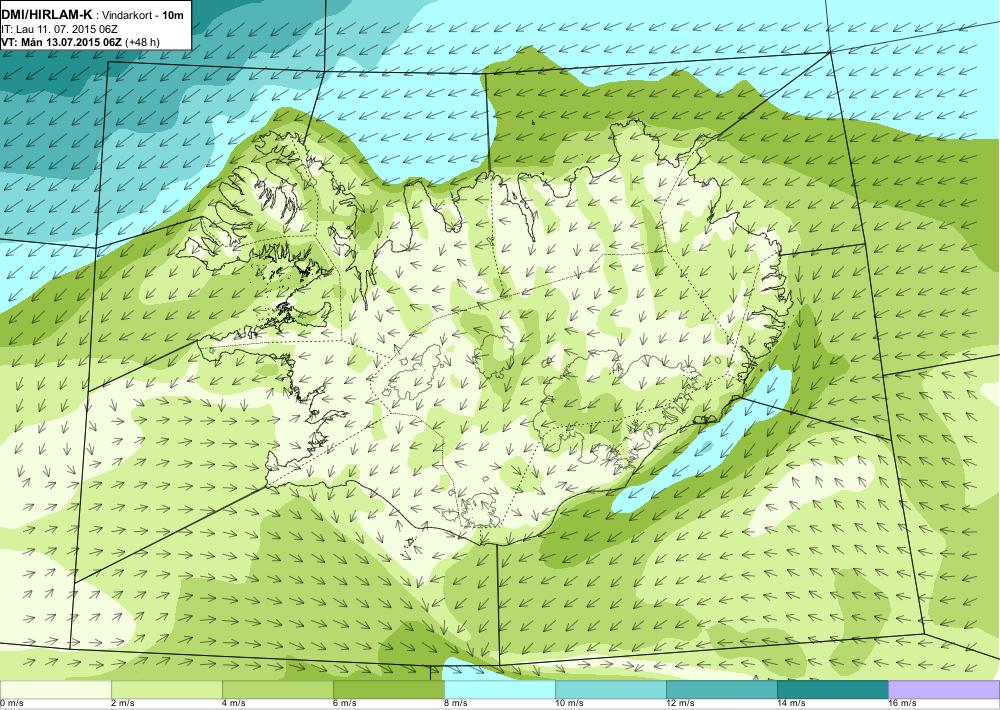
Task: Click the 'VT: Mán 13.07.2015 06Z' line
Action: 62,42
